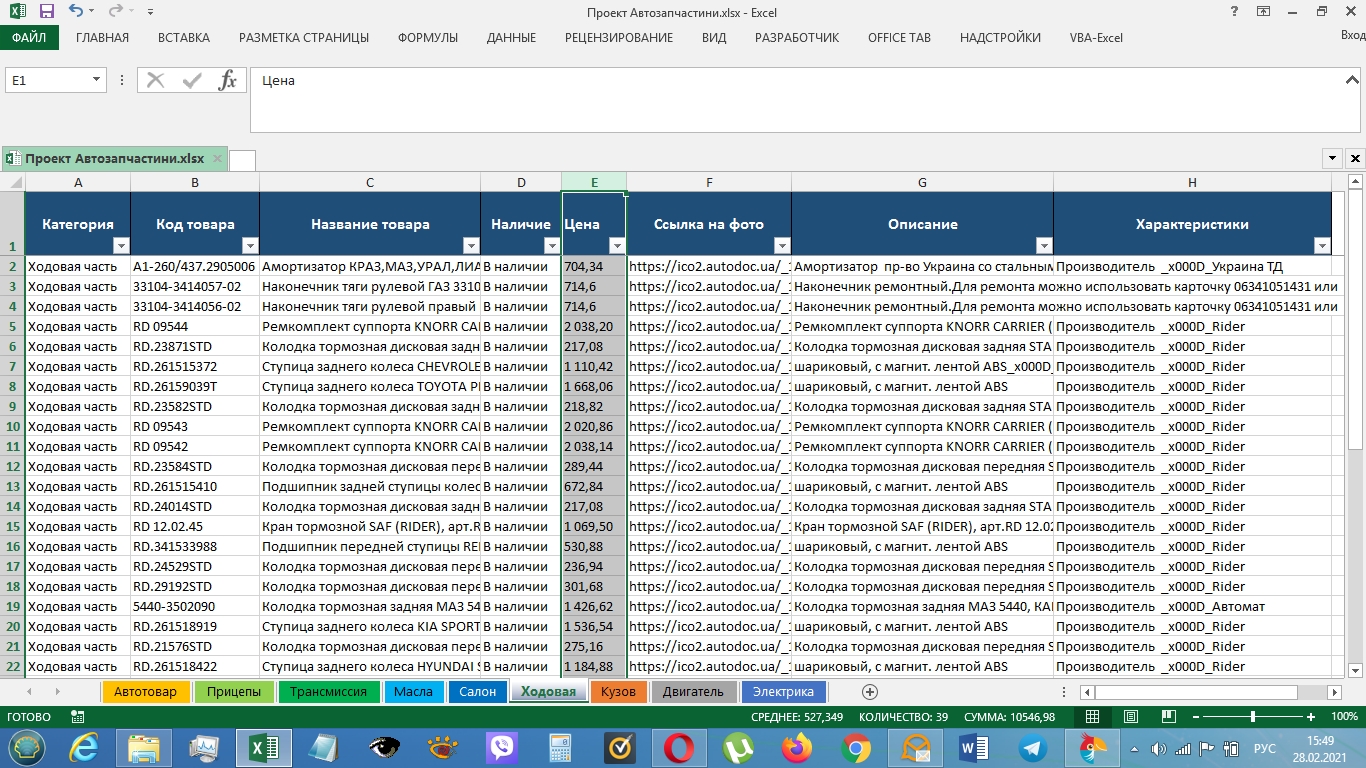Click the macro recording icon in status bar
The height and width of the screenshot is (768, 1366).
point(78,717)
